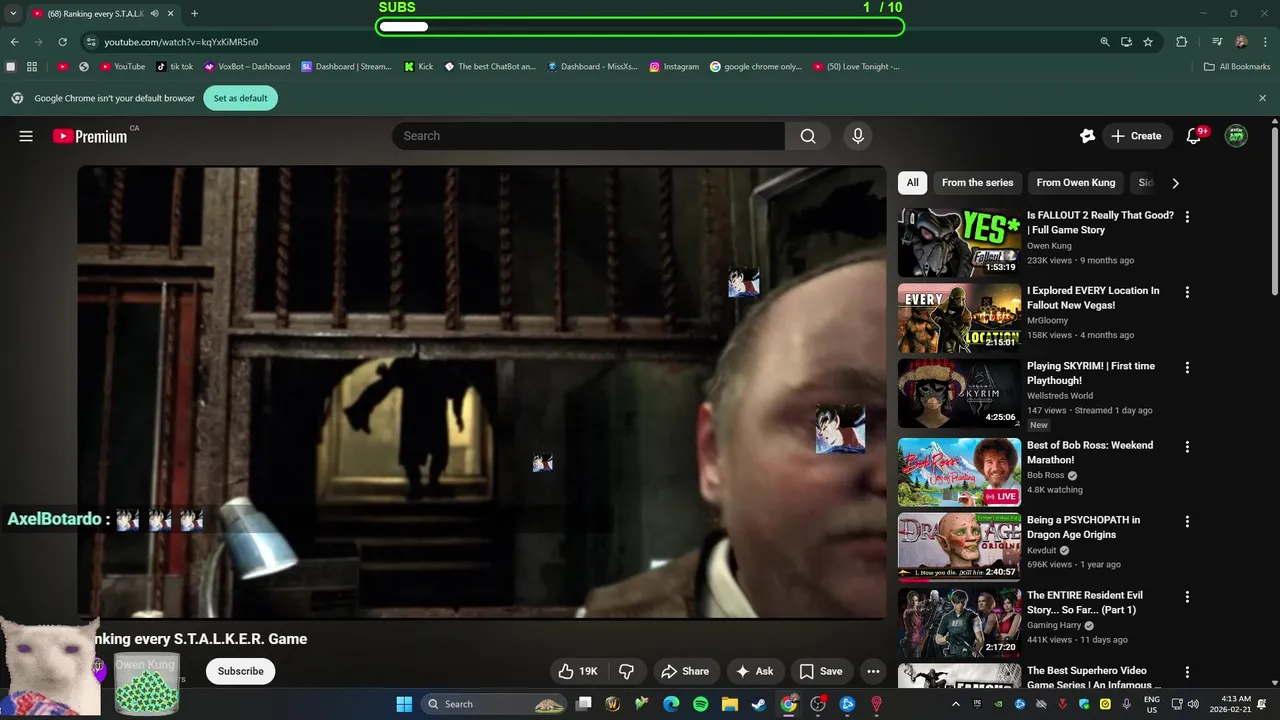The image size is (1280, 720).
Task: Expand Chrome tab search dropdown
Action: click(13, 14)
